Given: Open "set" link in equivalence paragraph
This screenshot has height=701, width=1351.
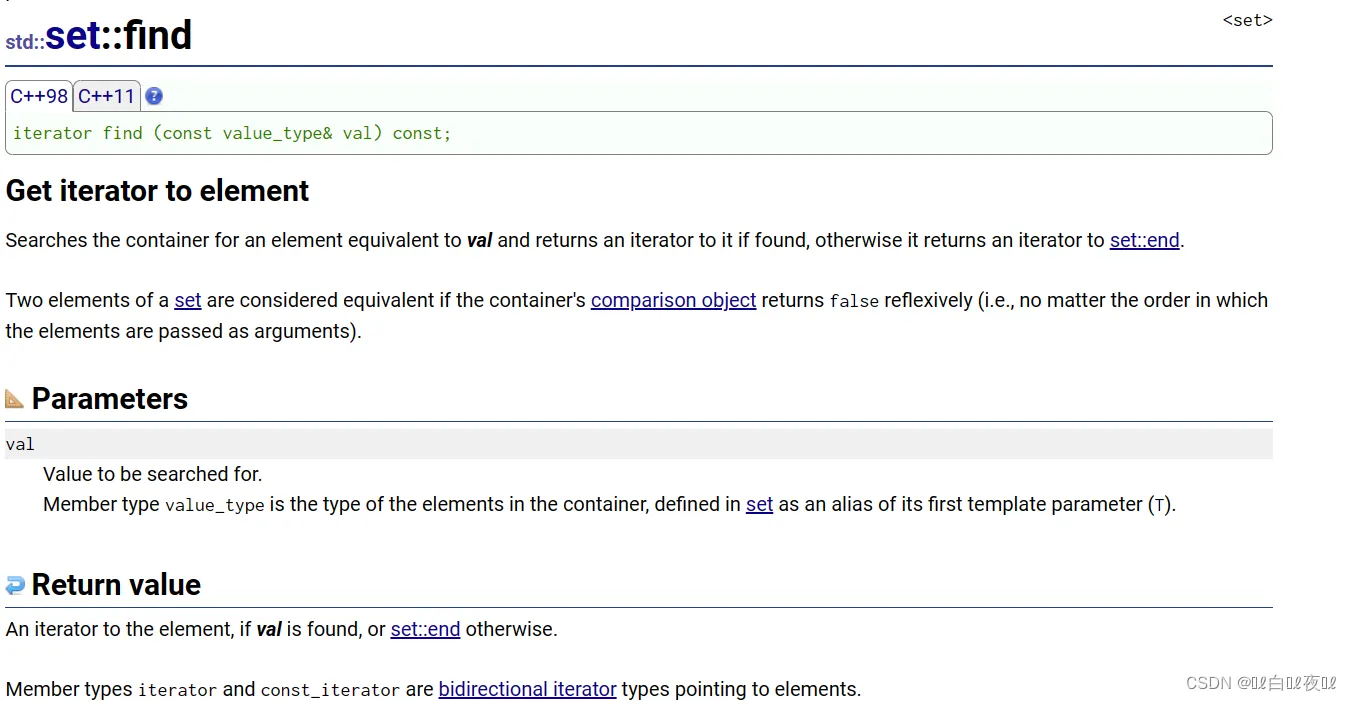Looking at the screenshot, I should tap(188, 300).
